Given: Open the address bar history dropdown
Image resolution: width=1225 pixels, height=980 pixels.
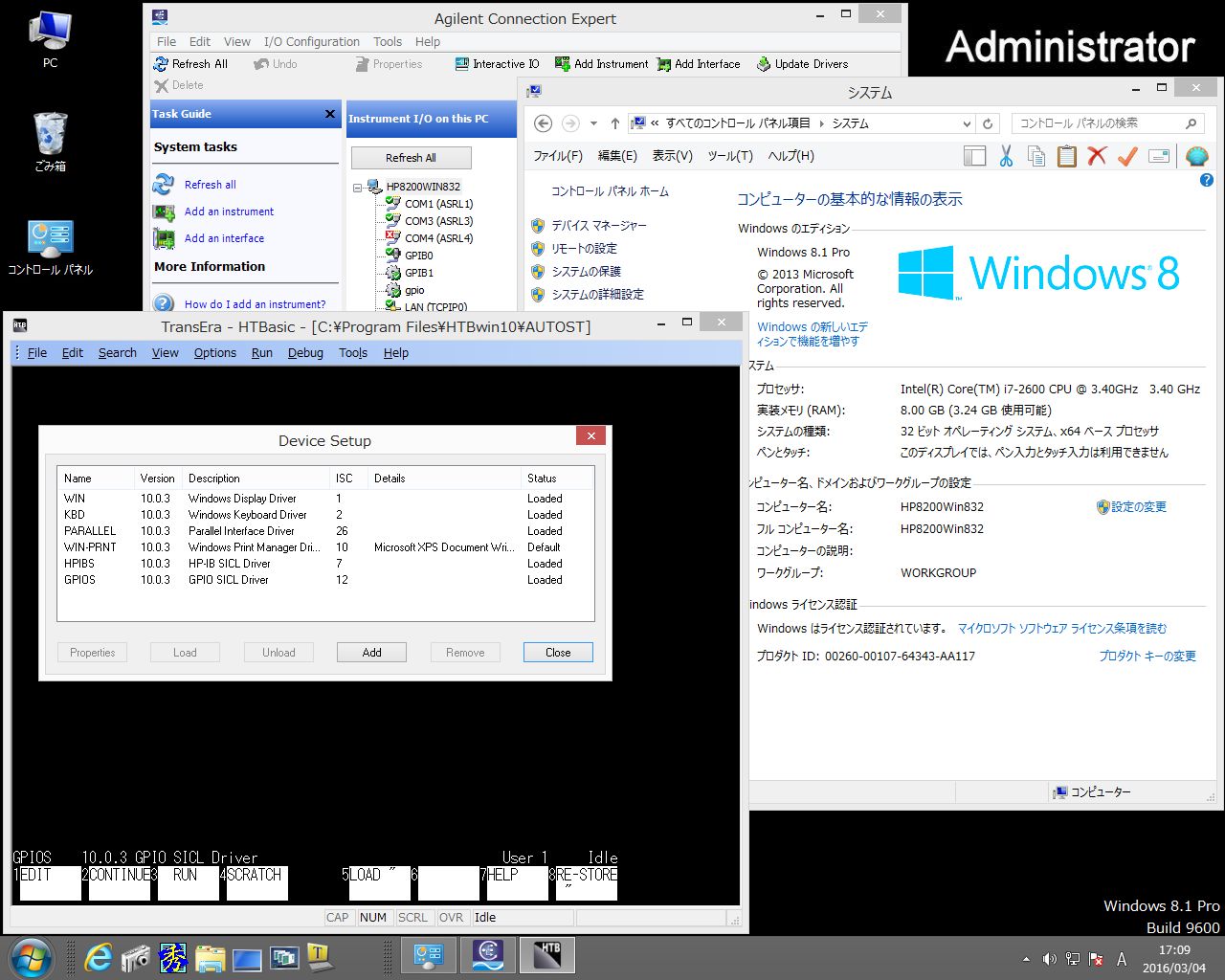Looking at the screenshot, I should (966, 123).
